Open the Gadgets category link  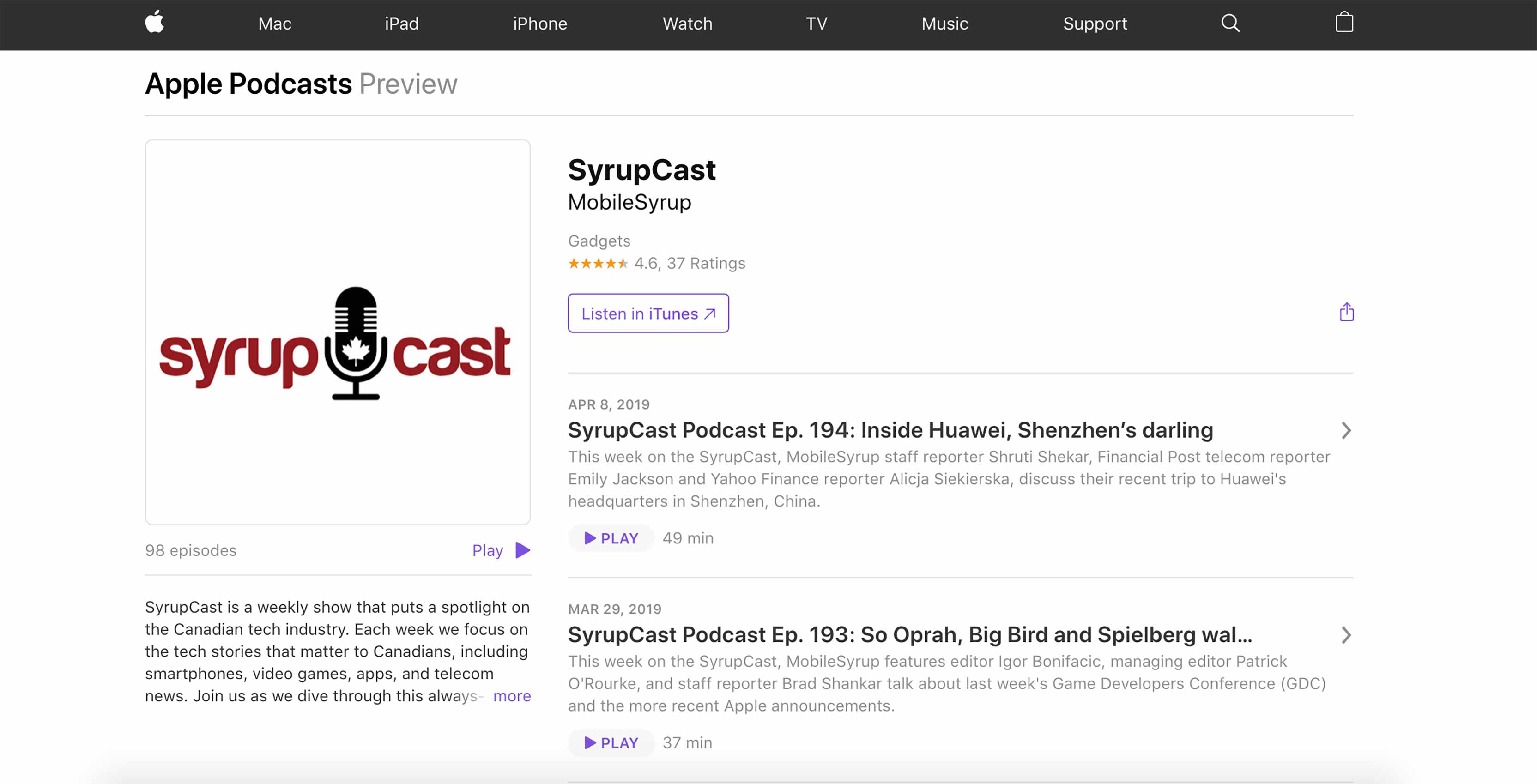pos(599,241)
